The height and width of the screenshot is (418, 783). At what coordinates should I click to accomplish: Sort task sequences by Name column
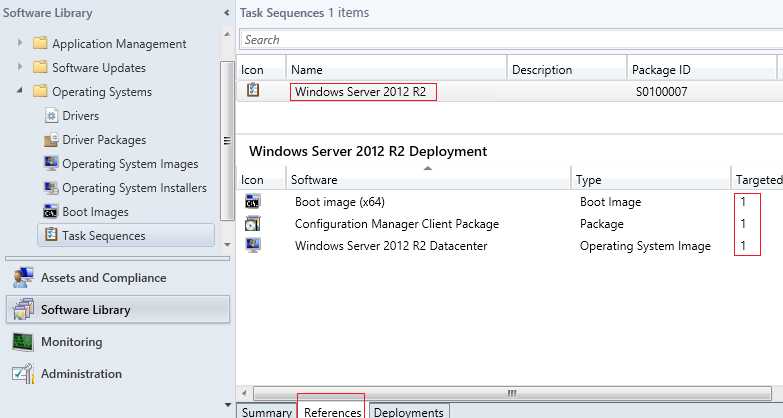tap(396, 69)
